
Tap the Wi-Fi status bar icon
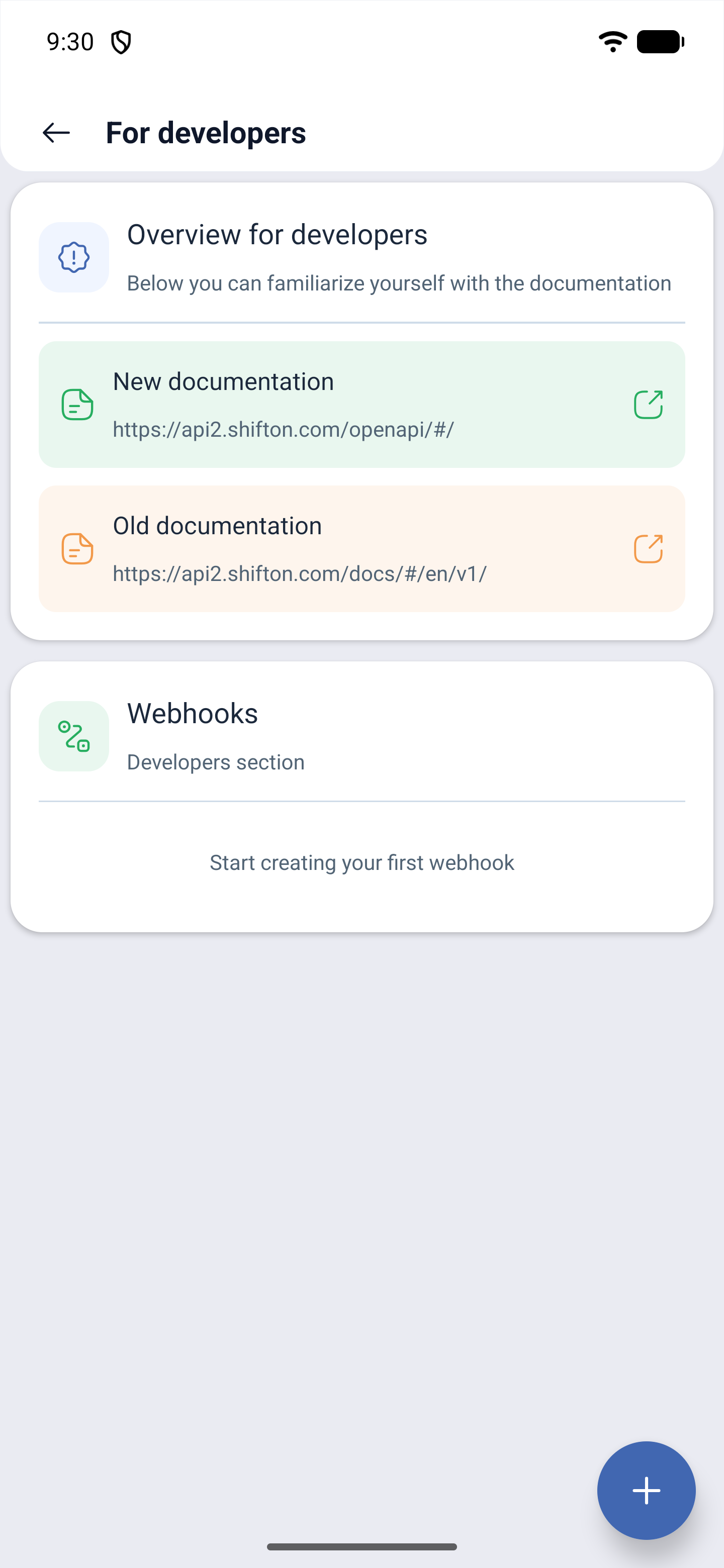(612, 42)
